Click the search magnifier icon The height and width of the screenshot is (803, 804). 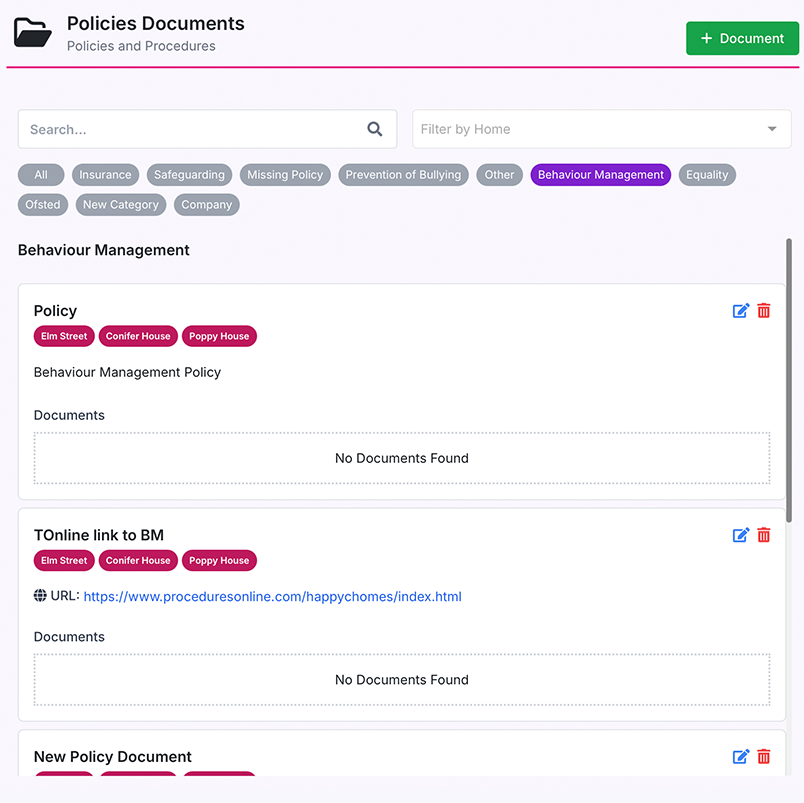[x=374, y=129]
